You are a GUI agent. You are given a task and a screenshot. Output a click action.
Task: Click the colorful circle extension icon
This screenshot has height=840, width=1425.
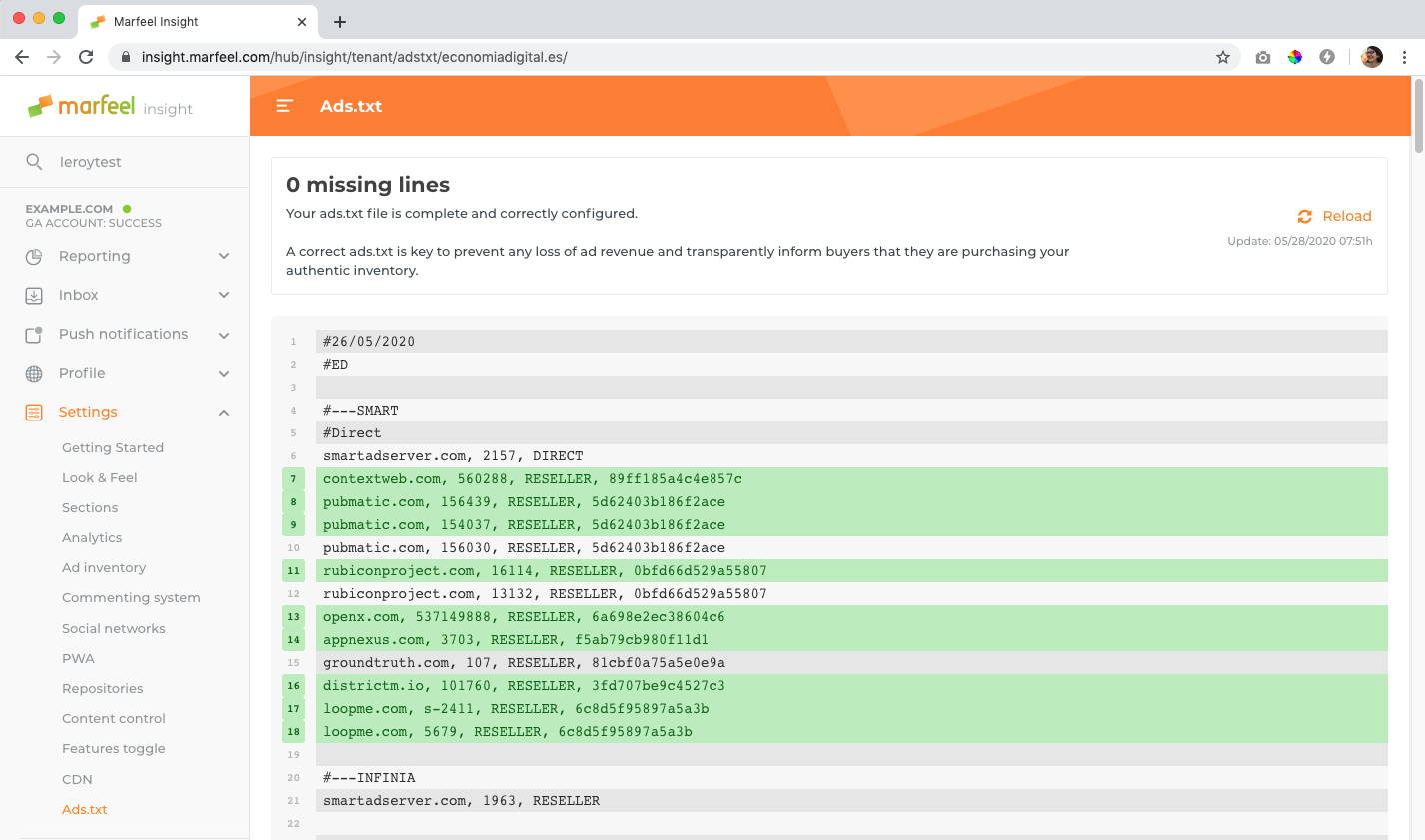click(1295, 57)
